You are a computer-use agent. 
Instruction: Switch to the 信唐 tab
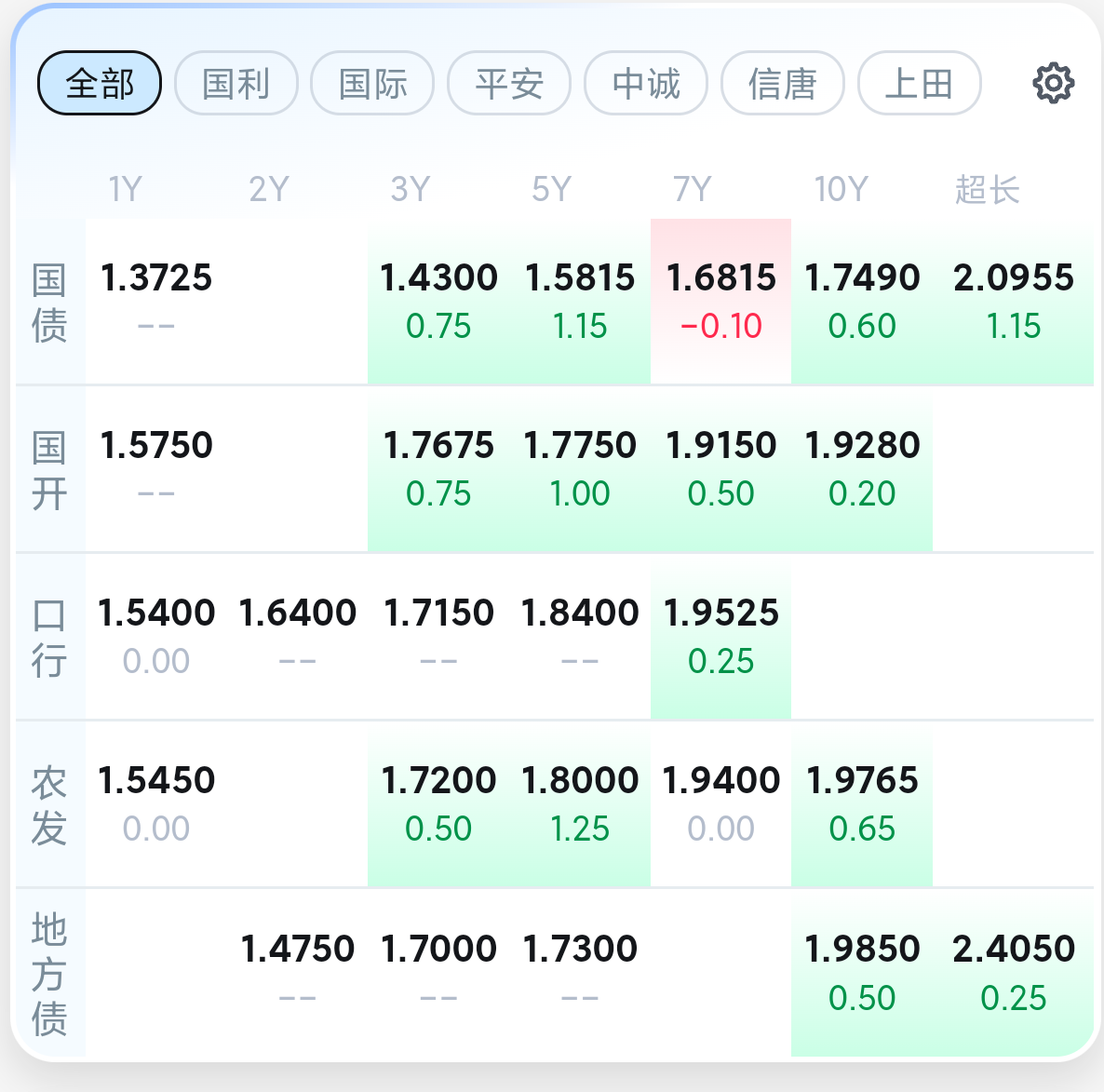[783, 84]
